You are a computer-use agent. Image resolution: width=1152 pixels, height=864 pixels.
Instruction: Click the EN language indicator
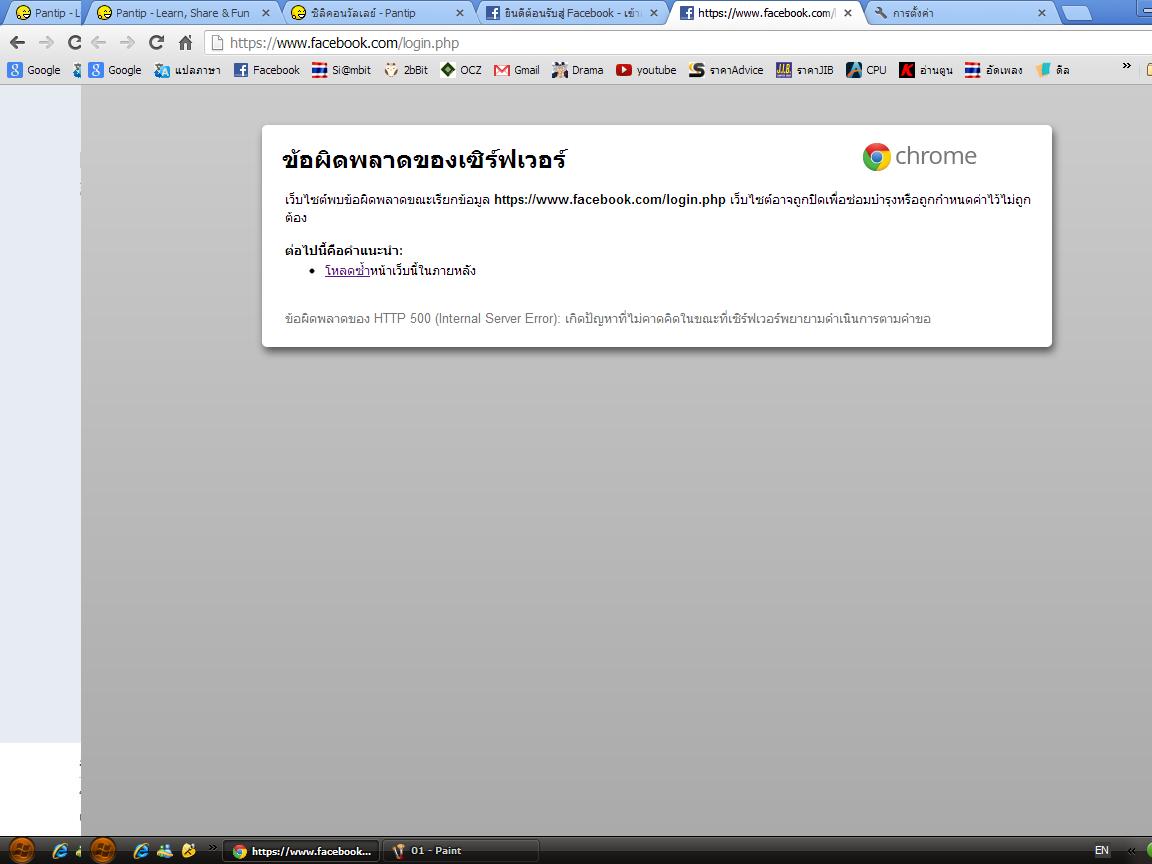click(1101, 851)
